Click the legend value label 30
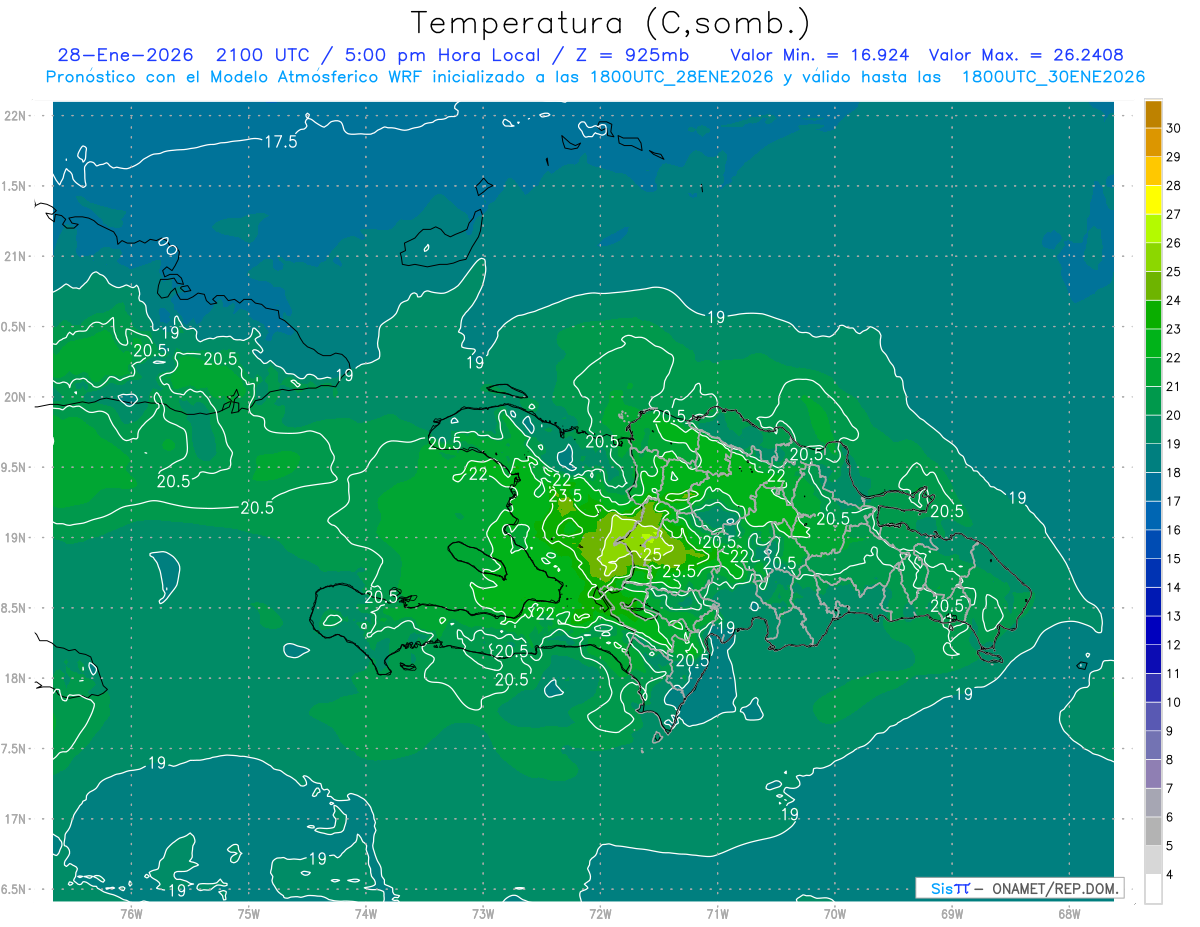 coord(1173,128)
